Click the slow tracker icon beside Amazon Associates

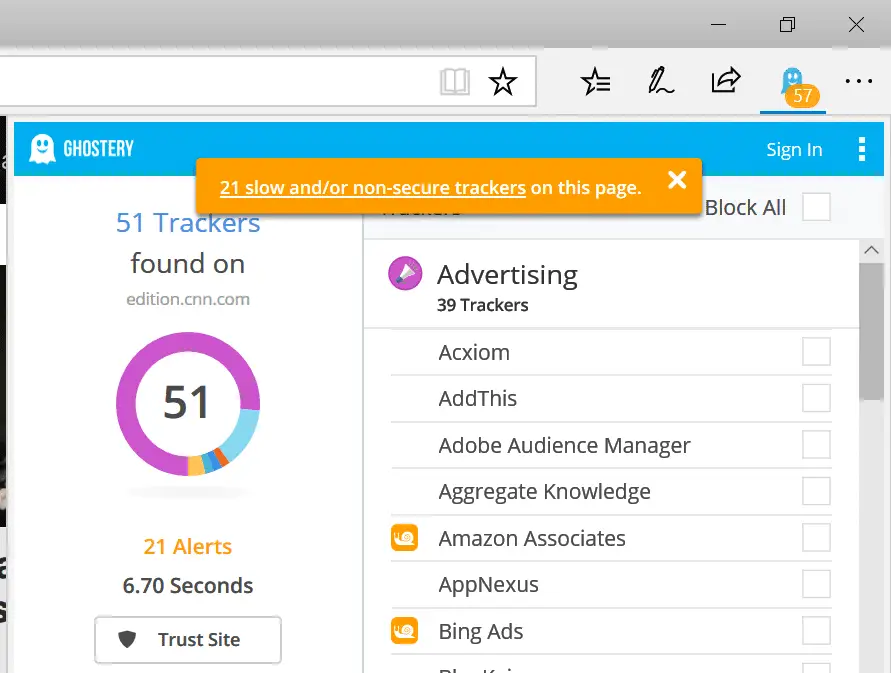point(405,538)
